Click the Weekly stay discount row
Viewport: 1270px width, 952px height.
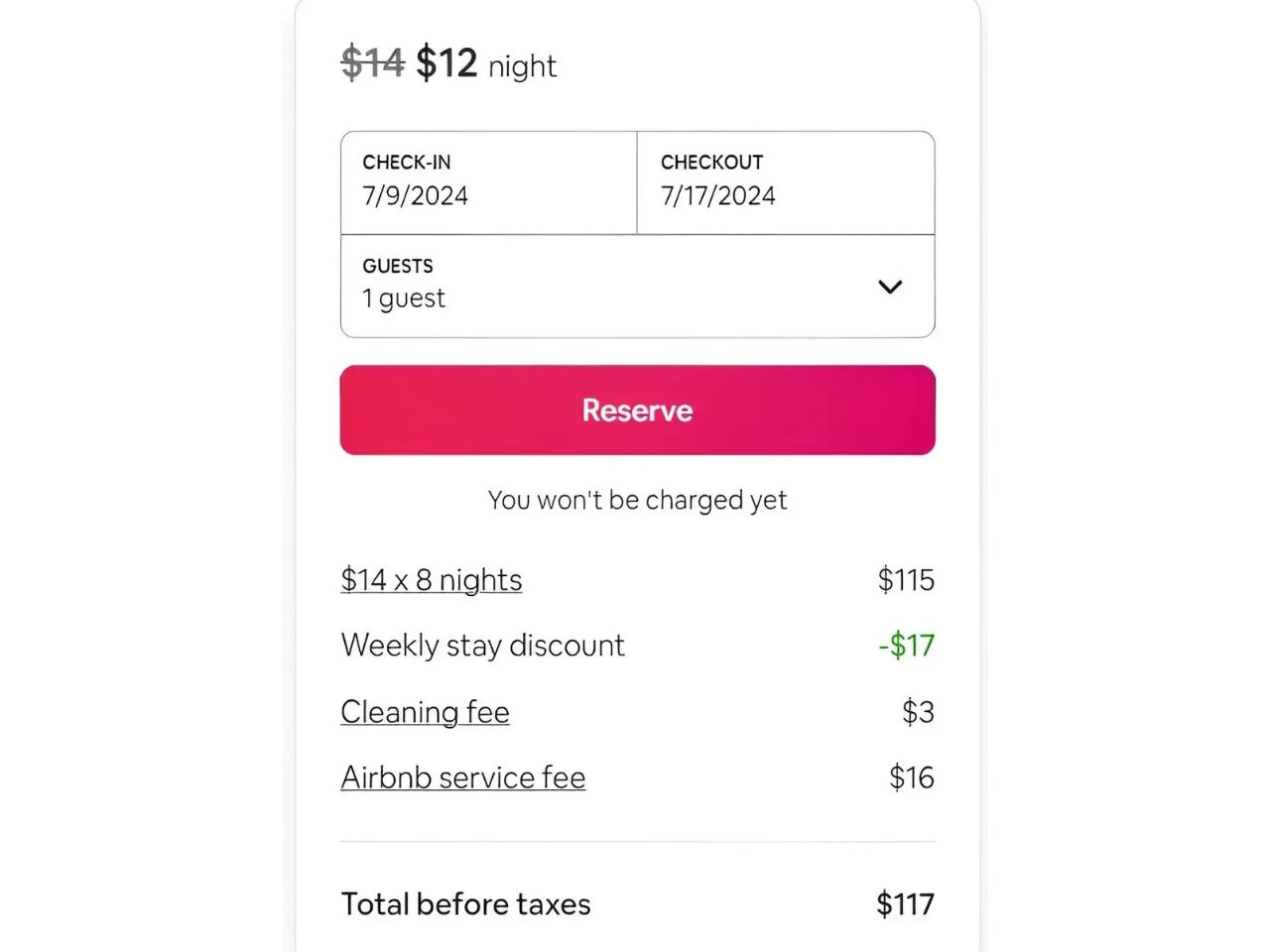pos(483,646)
